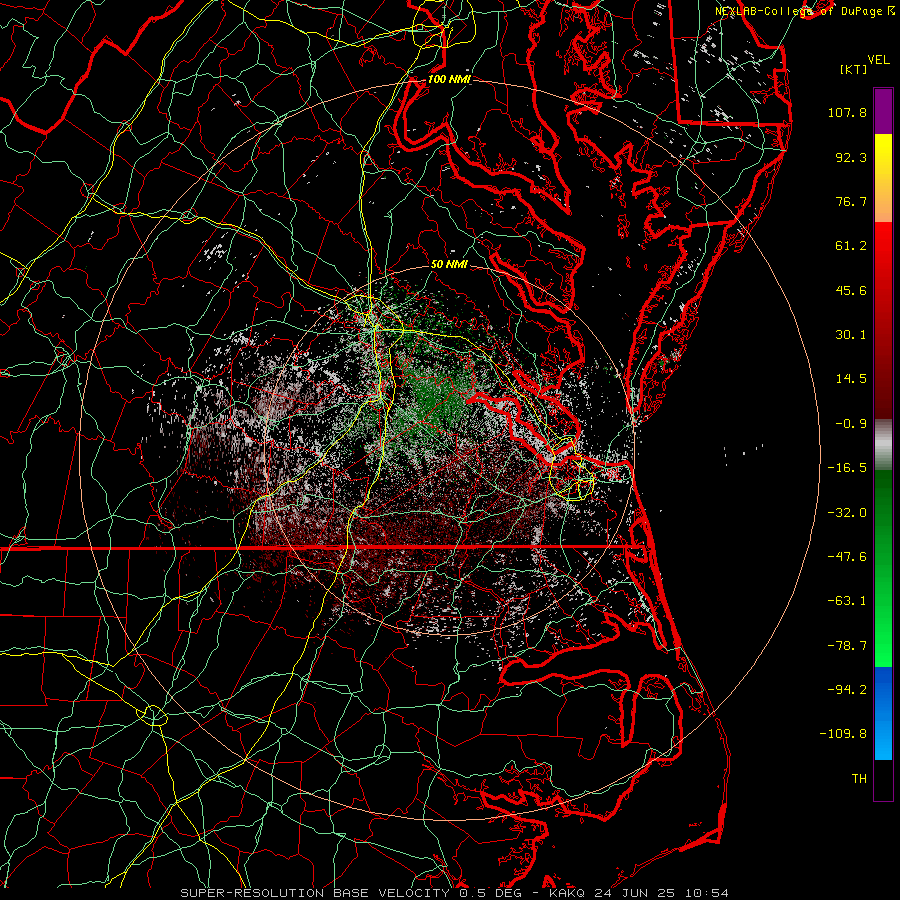Click the SUPER-RESOLUTION BASE VELOCITY caption text

pos(315,893)
